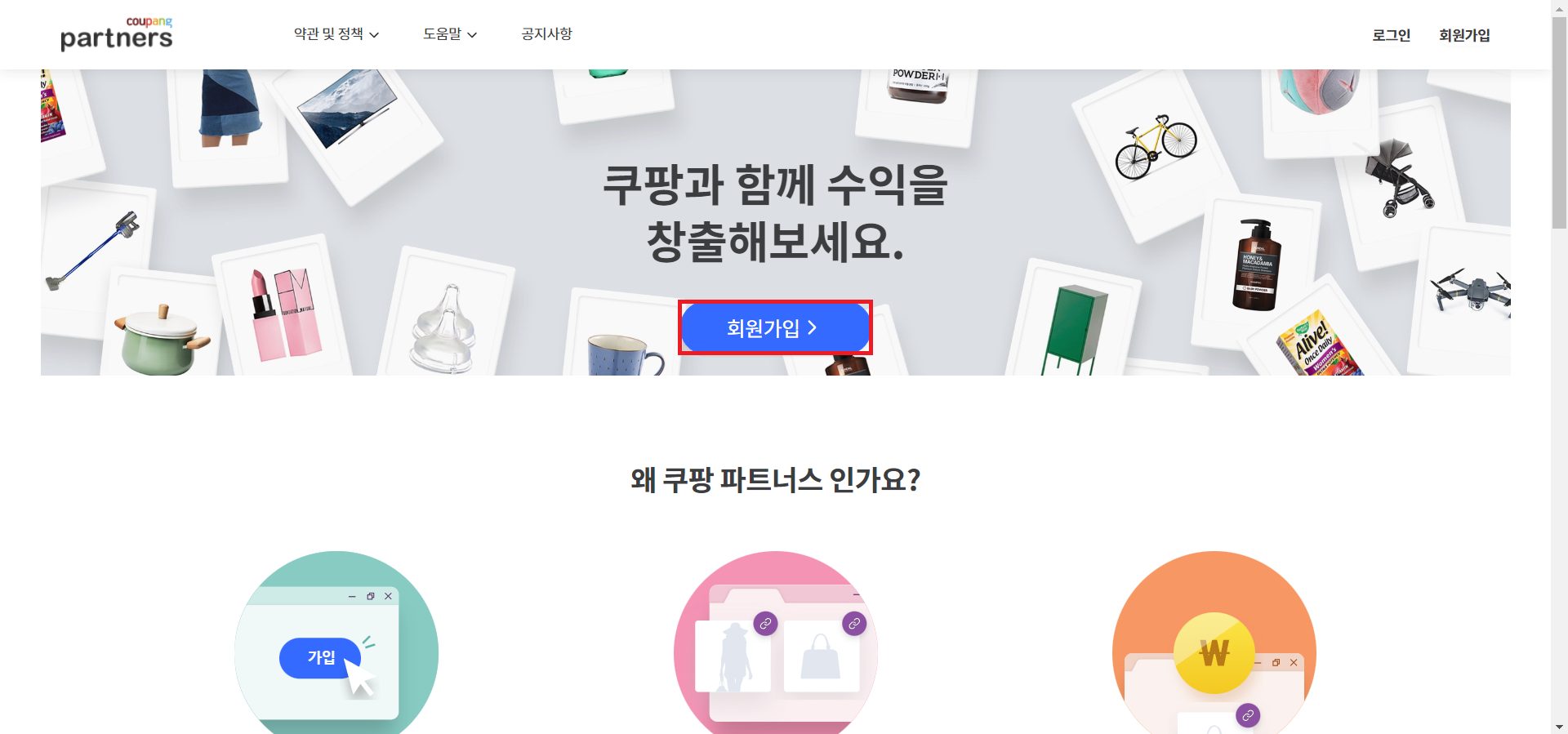Click the 로그인 link in header

[1391, 35]
